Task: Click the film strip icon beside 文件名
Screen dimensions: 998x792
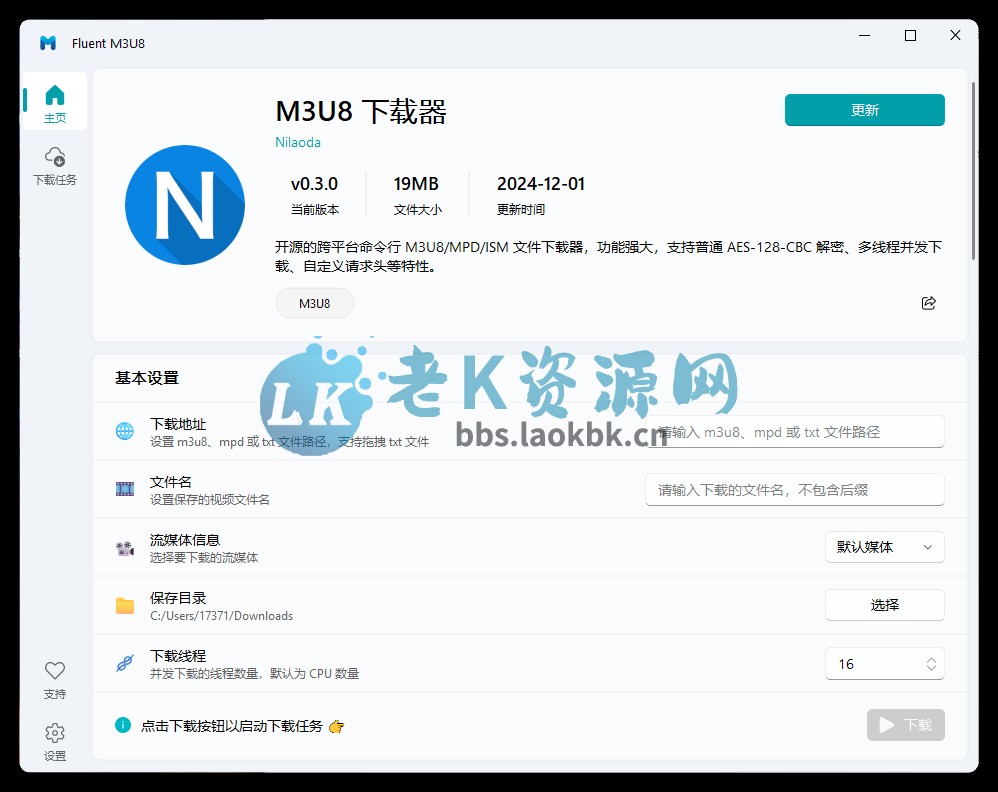Action: 125,489
